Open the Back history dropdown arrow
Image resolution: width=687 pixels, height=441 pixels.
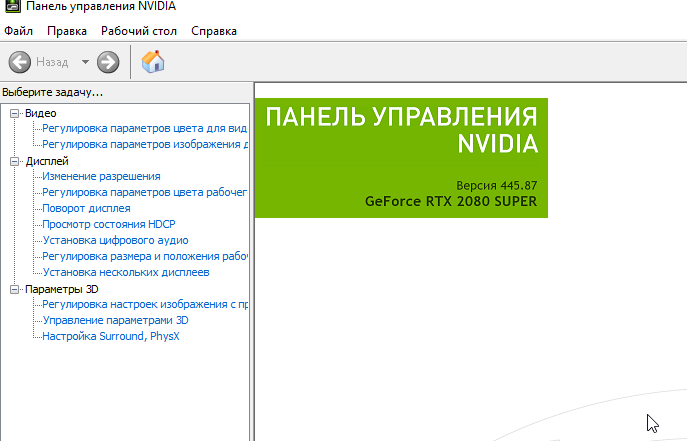click(85, 62)
